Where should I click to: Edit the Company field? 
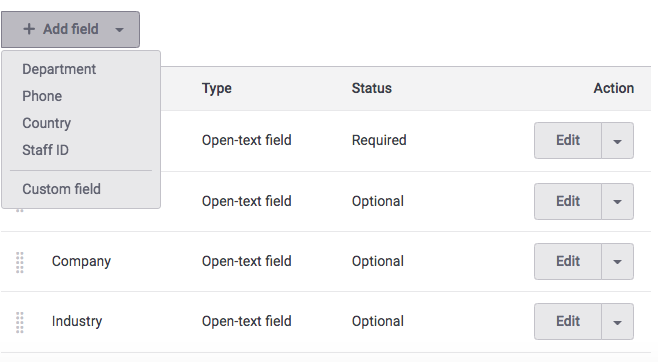[568, 261]
